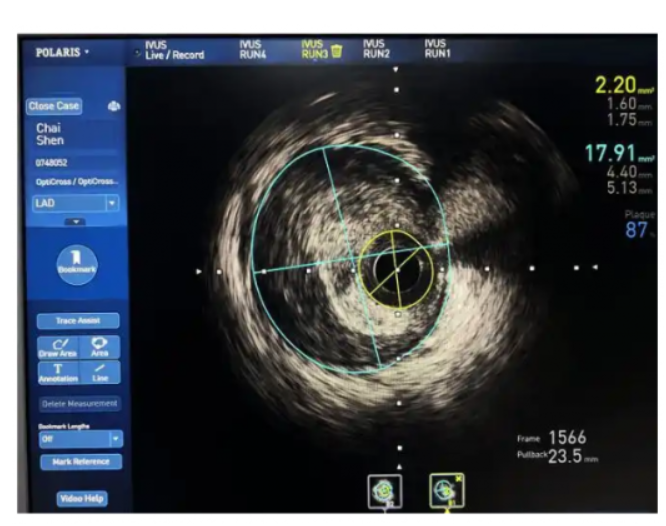Open Video Help
Screen dimensions: 666x526
click(82, 498)
